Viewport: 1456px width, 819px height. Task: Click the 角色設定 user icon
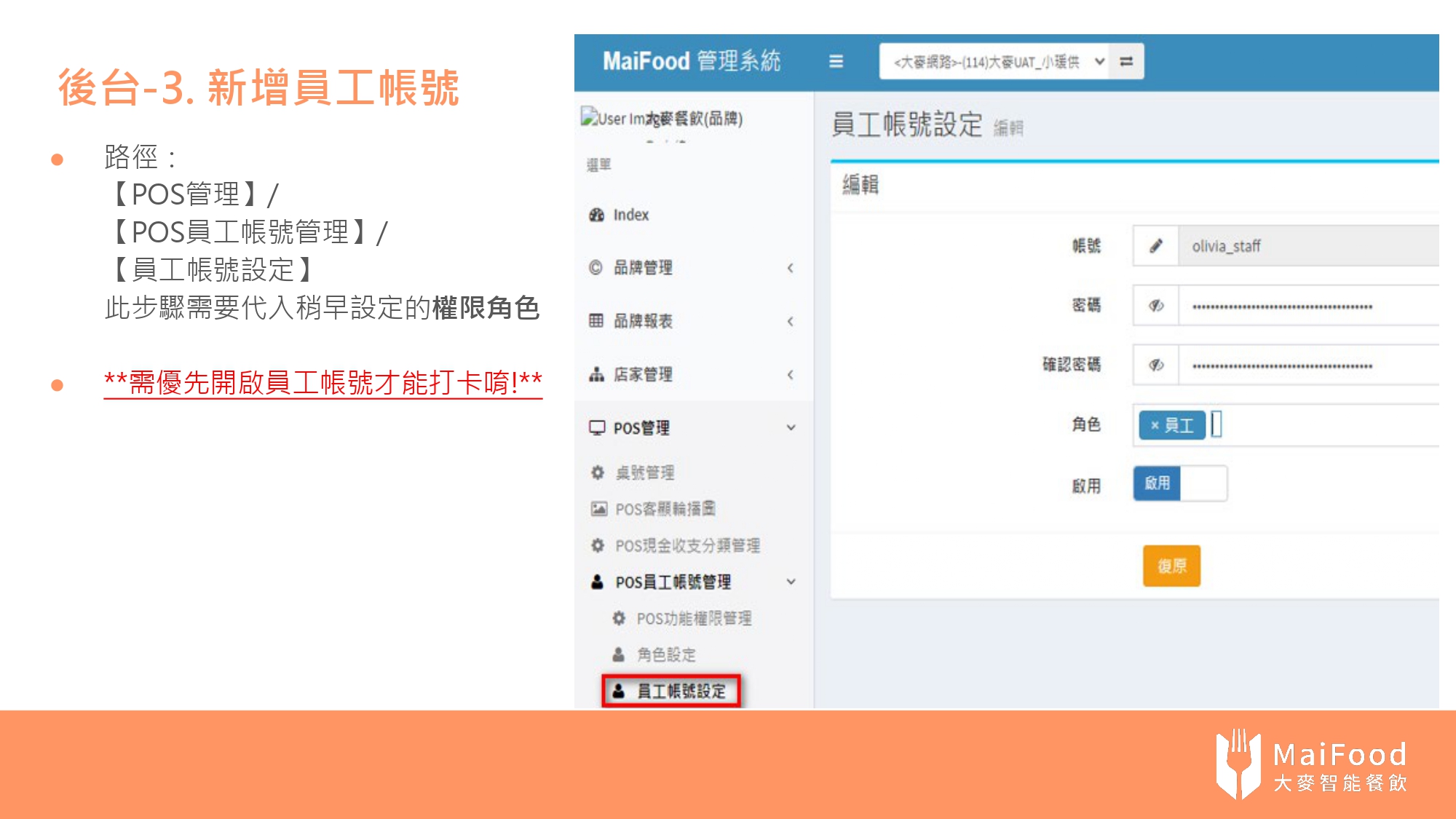tap(619, 654)
